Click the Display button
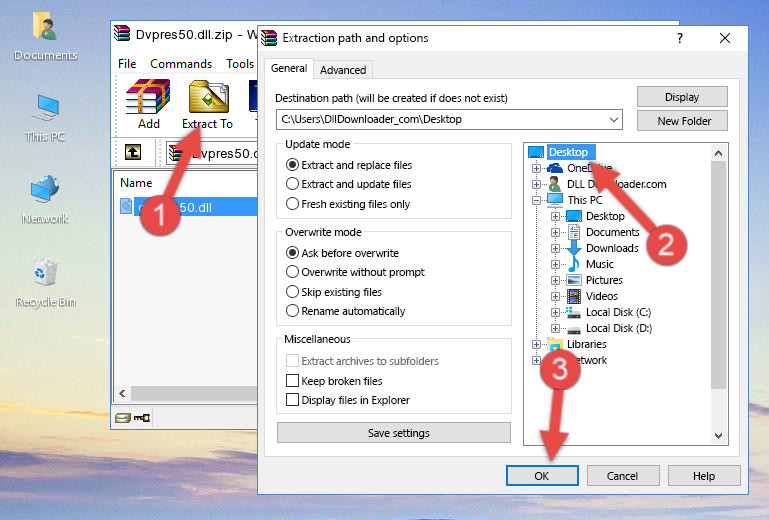 pos(682,97)
